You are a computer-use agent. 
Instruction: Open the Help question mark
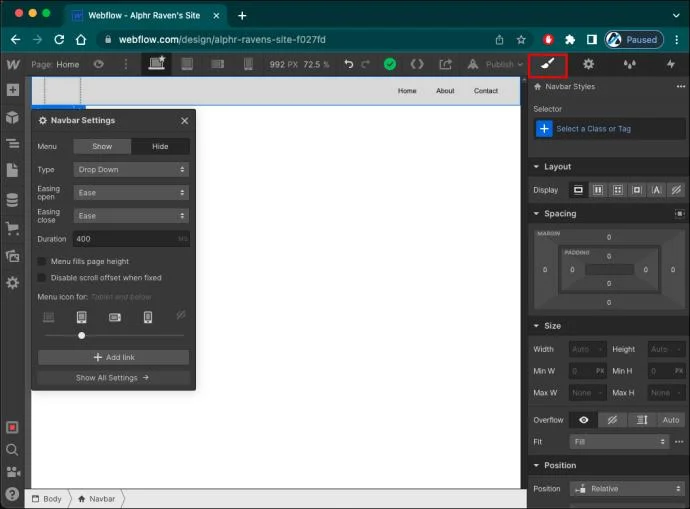(x=12, y=494)
